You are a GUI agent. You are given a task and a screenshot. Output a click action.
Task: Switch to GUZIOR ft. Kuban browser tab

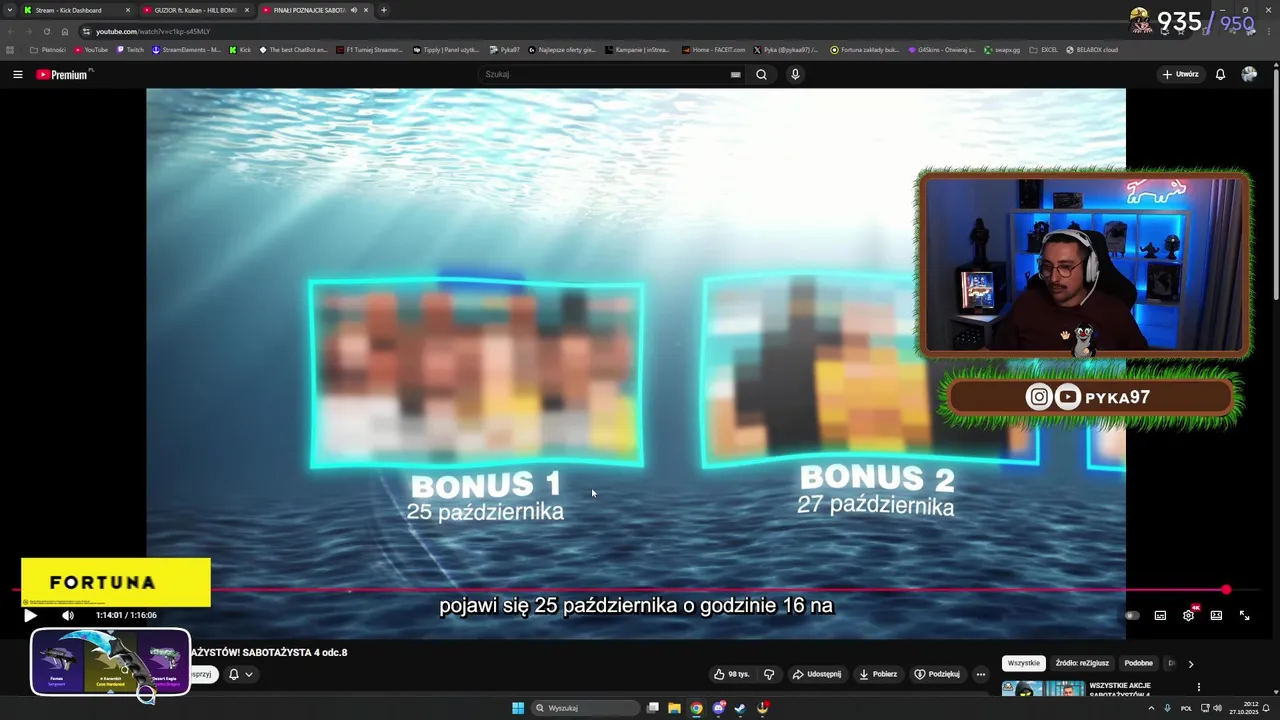(x=195, y=10)
